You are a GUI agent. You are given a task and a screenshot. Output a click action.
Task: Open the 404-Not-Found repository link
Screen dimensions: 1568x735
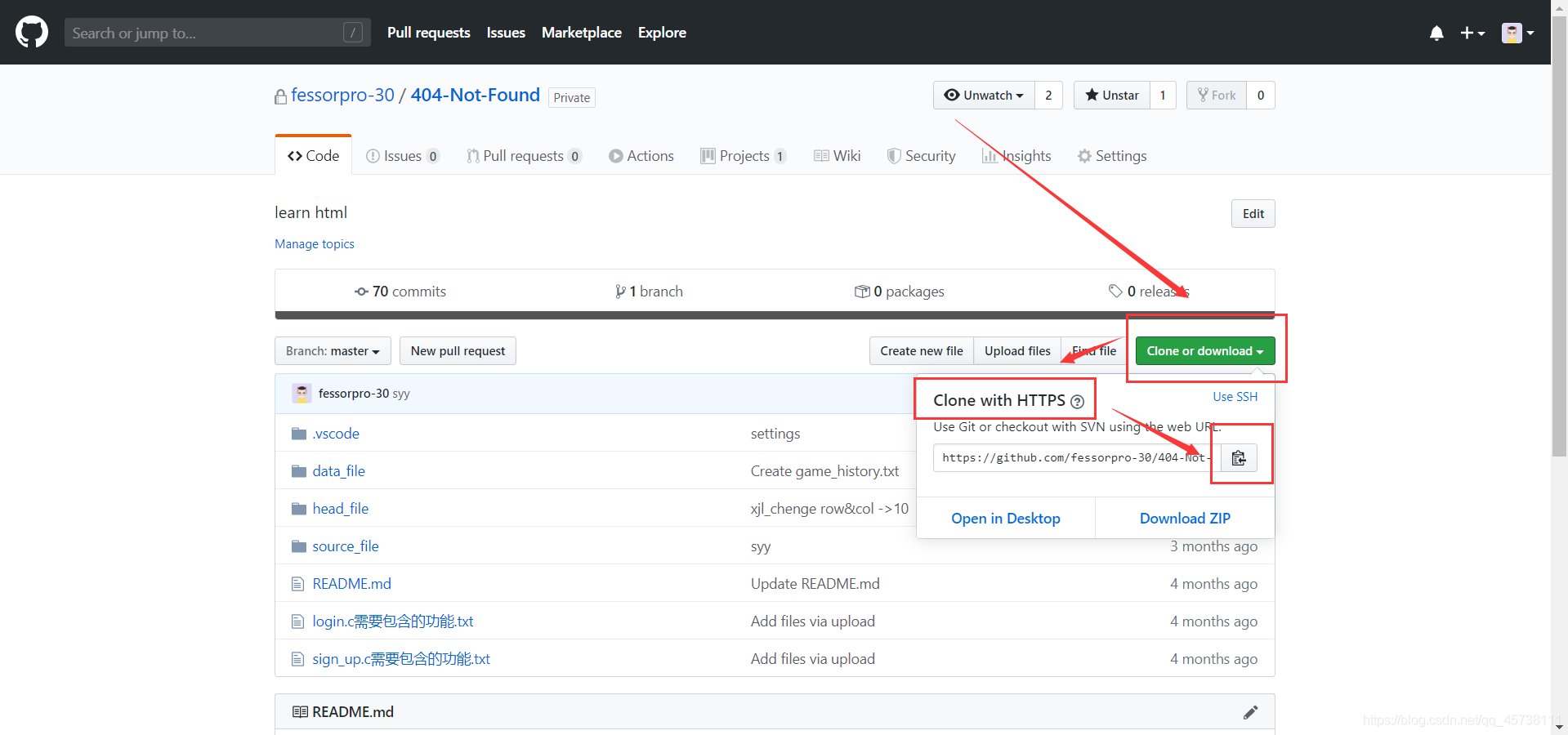coord(475,96)
